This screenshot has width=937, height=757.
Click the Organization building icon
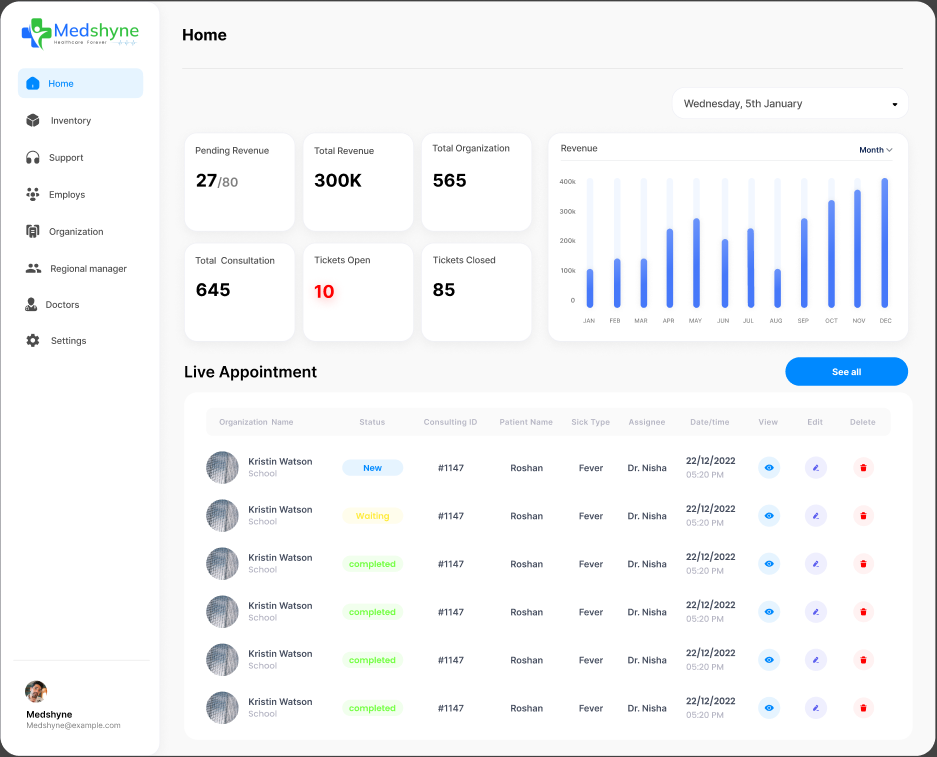coord(33,231)
